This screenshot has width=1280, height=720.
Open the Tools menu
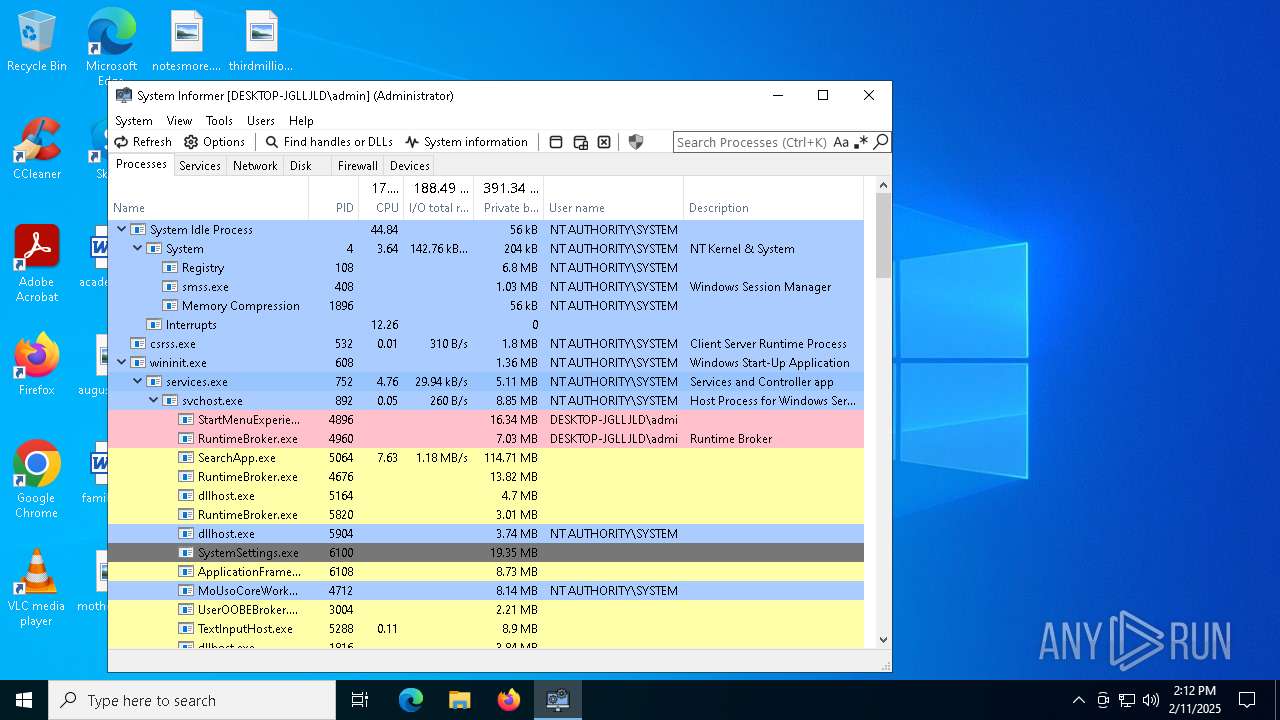[219, 120]
